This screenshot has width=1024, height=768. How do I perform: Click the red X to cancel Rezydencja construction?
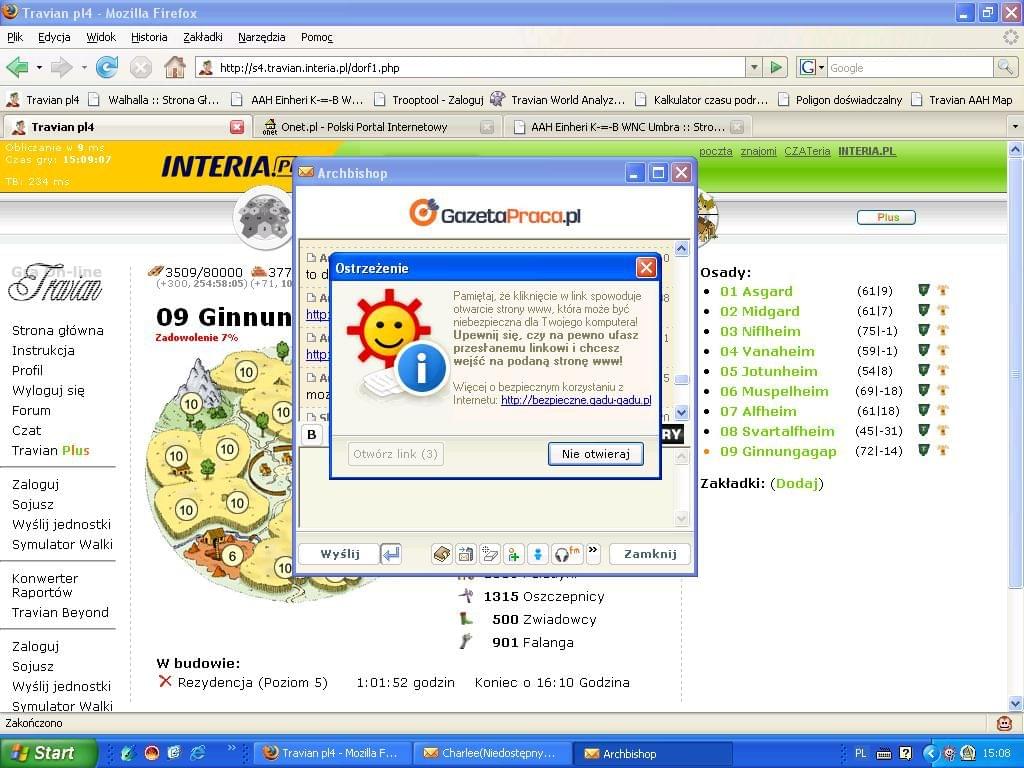click(x=165, y=682)
